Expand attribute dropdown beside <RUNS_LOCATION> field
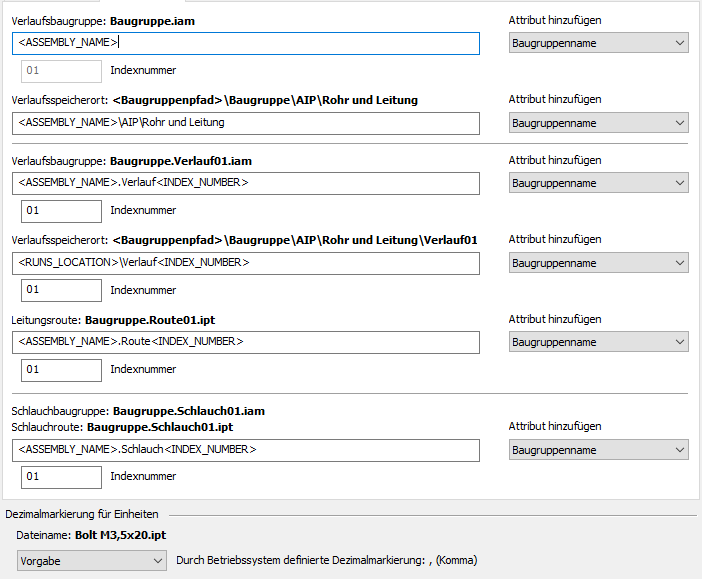 [598, 263]
